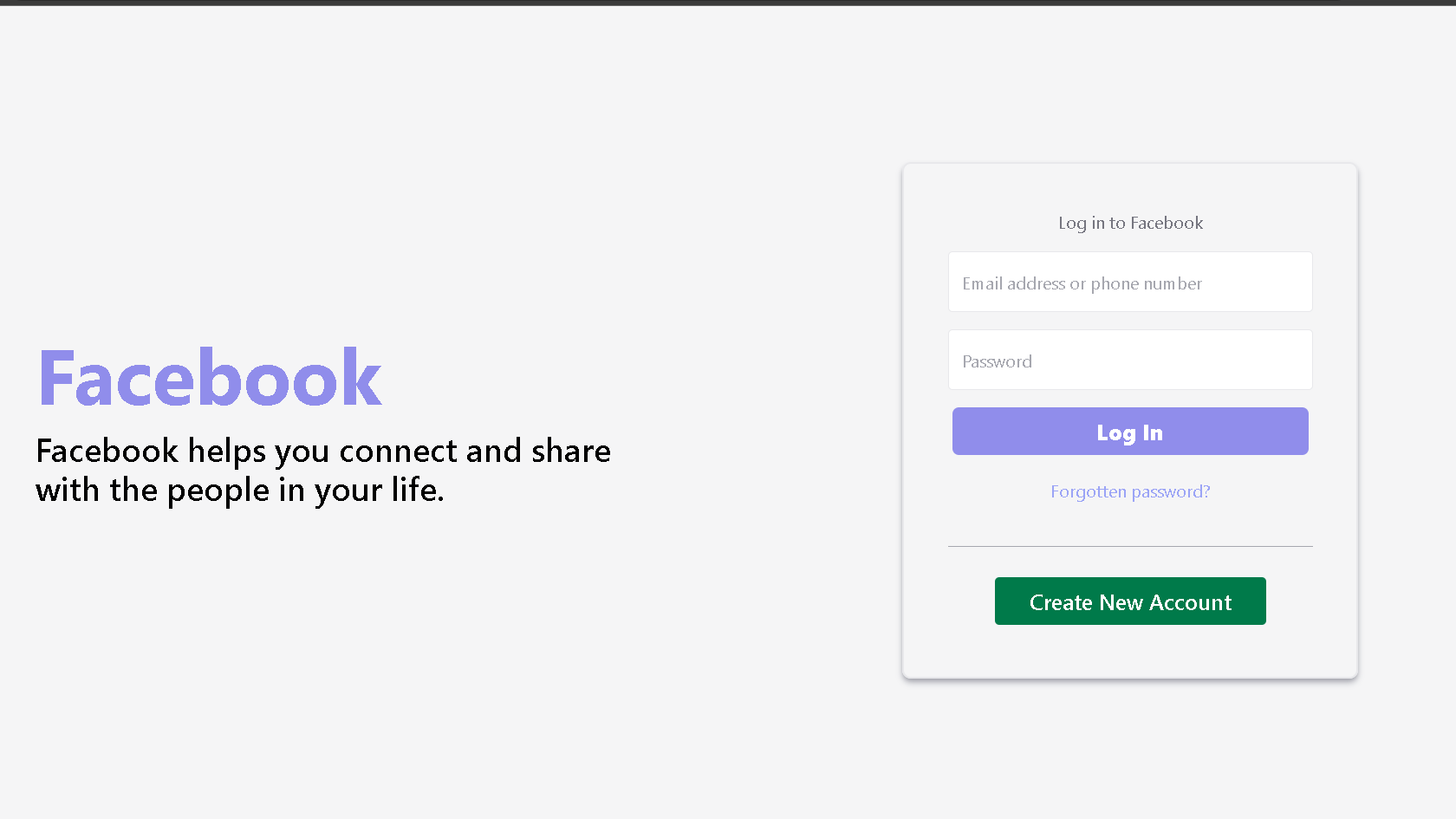Activate the email field placeholder text
Screen dimensions: 1456x819
[1082, 283]
